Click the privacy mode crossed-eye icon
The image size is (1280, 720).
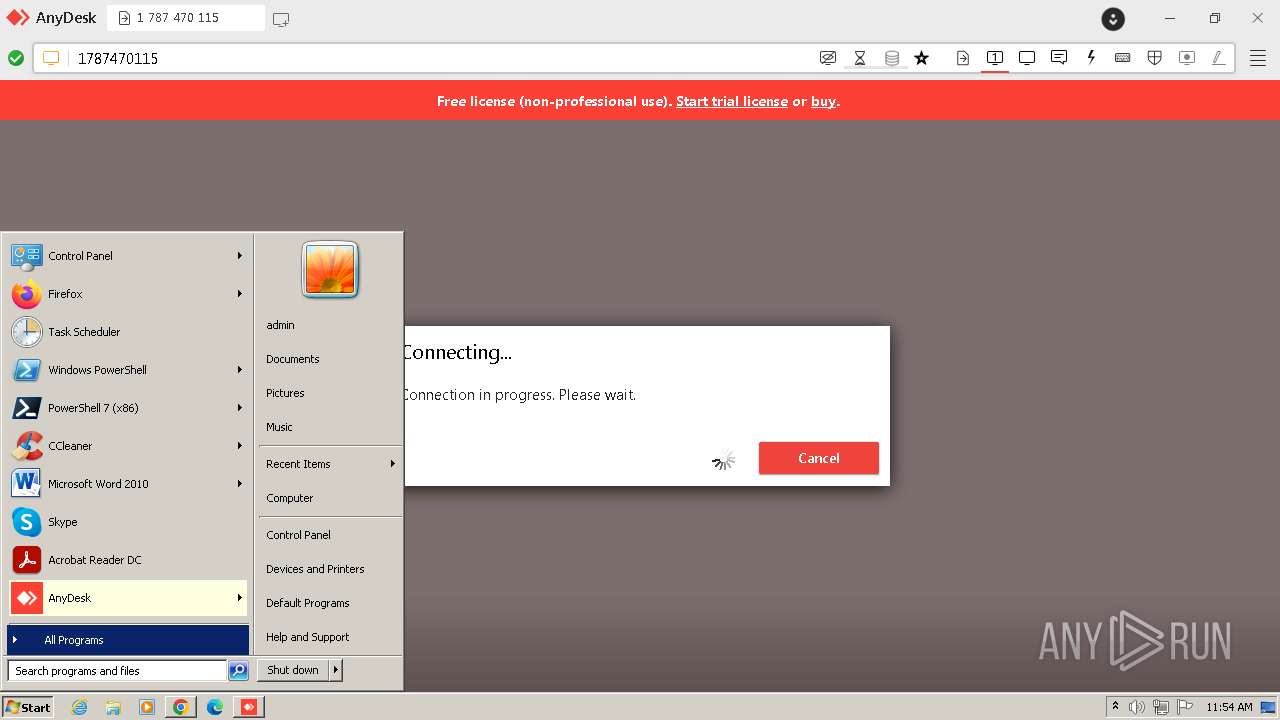(828, 58)
